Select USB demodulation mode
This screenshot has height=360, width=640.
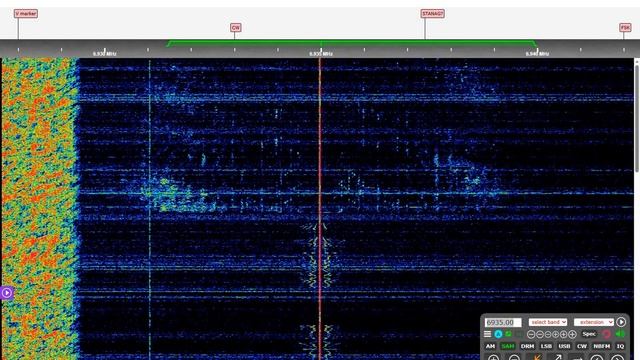coord(564,346)
